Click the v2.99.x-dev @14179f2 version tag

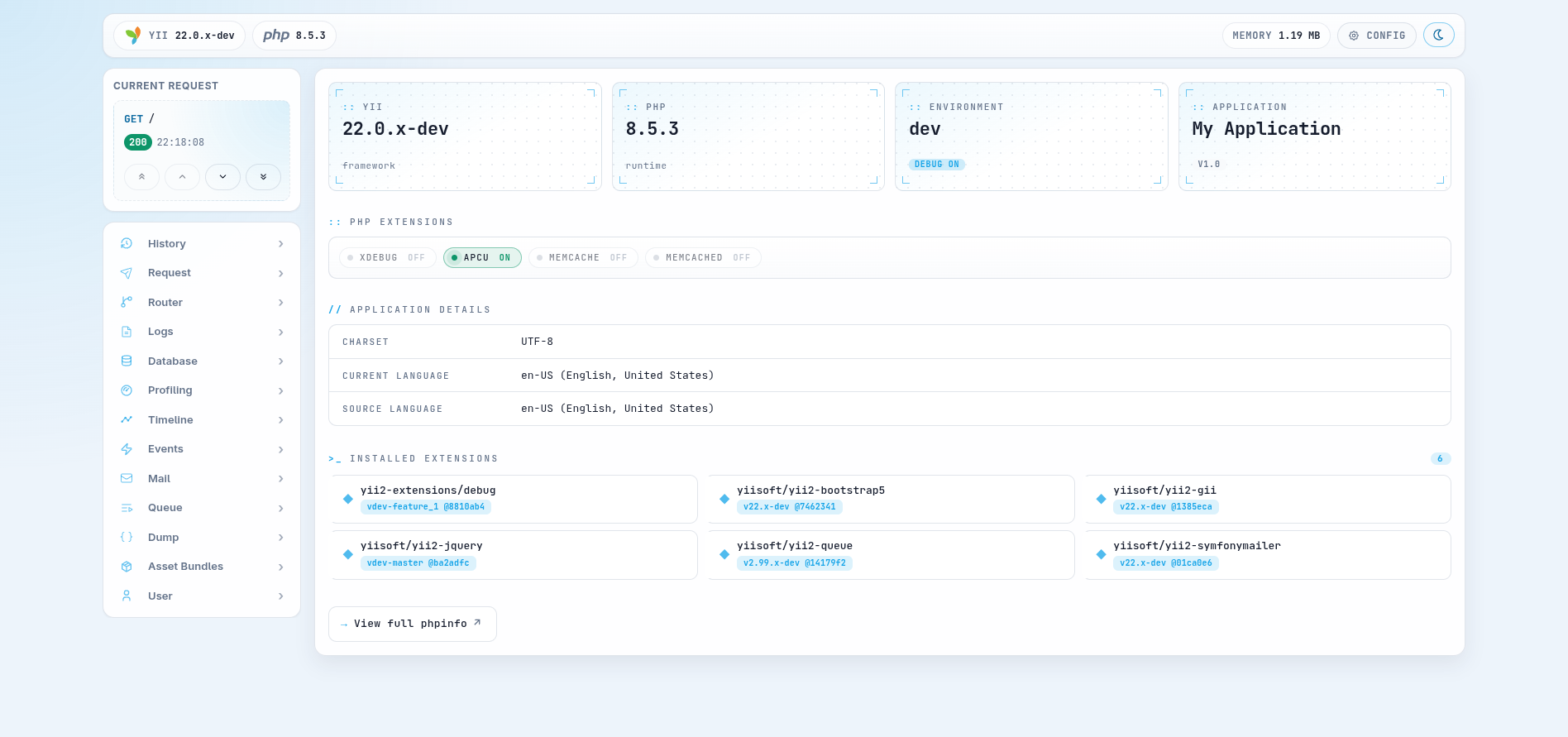click(x=795, y=563)
